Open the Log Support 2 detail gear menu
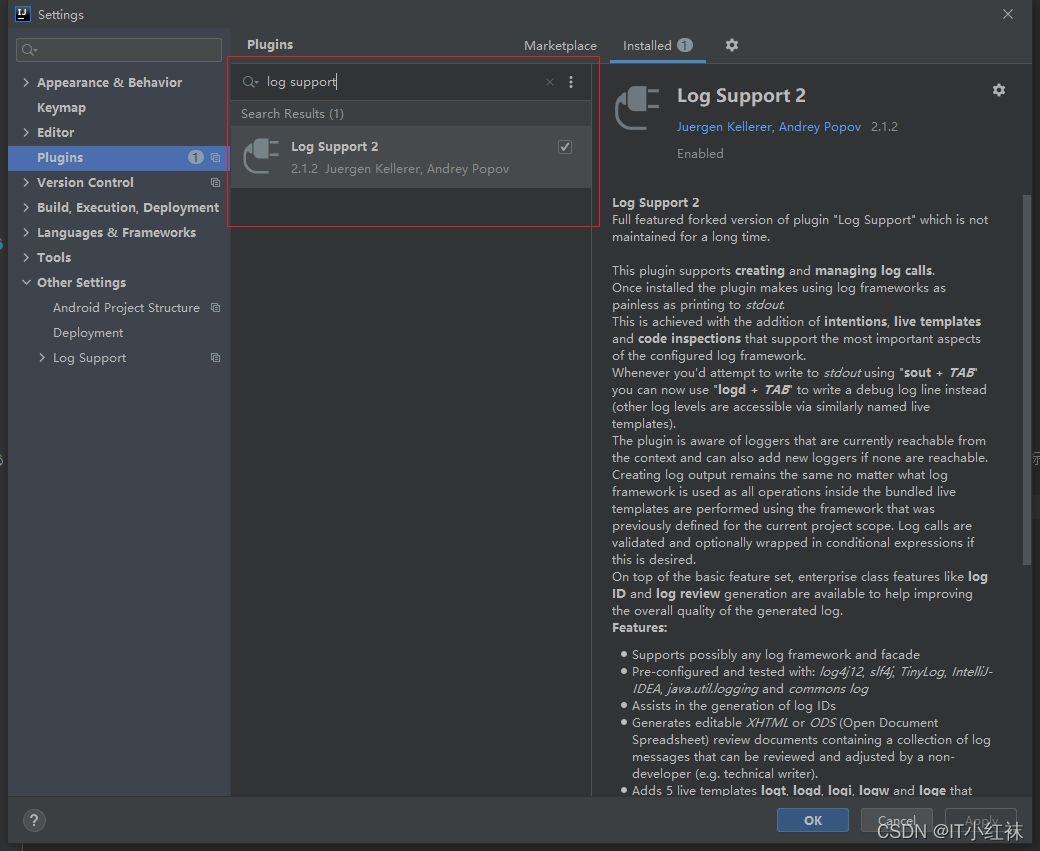1040x851 pixels. coord(999,90)
